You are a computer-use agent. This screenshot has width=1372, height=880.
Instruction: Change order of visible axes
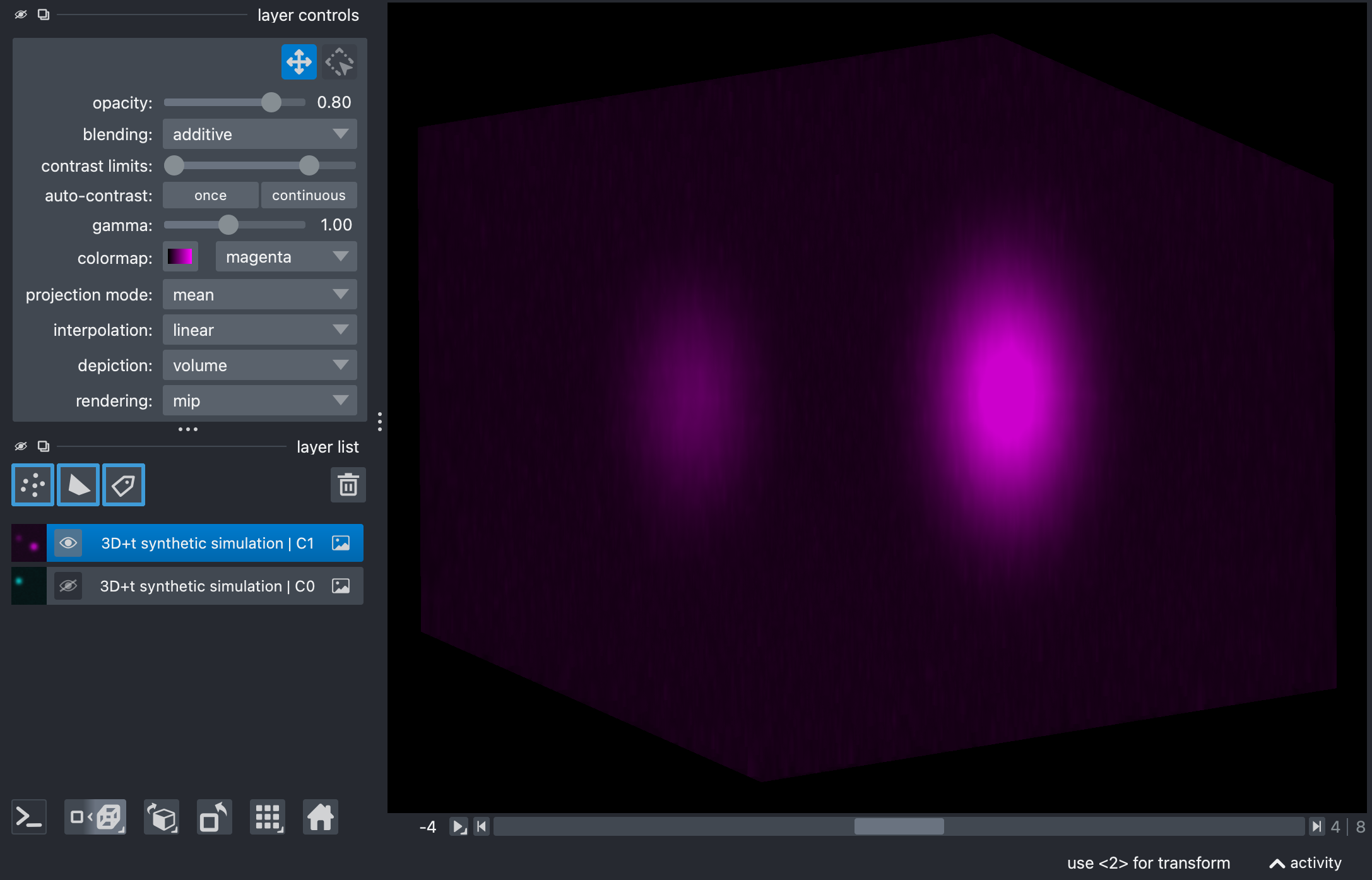pos(162,817)
